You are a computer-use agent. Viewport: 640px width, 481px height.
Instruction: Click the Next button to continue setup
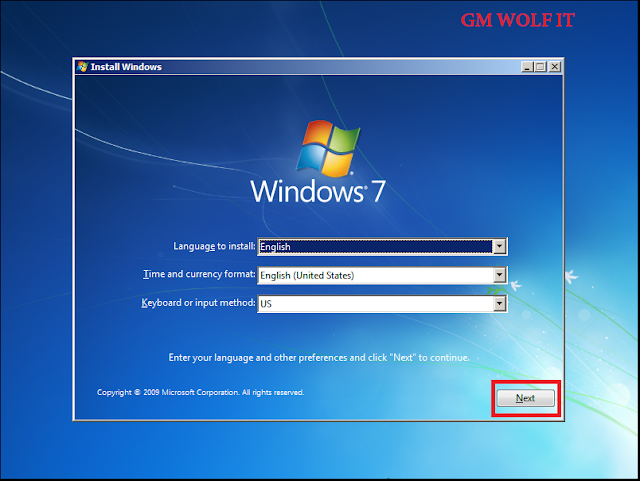click(525, 398)
